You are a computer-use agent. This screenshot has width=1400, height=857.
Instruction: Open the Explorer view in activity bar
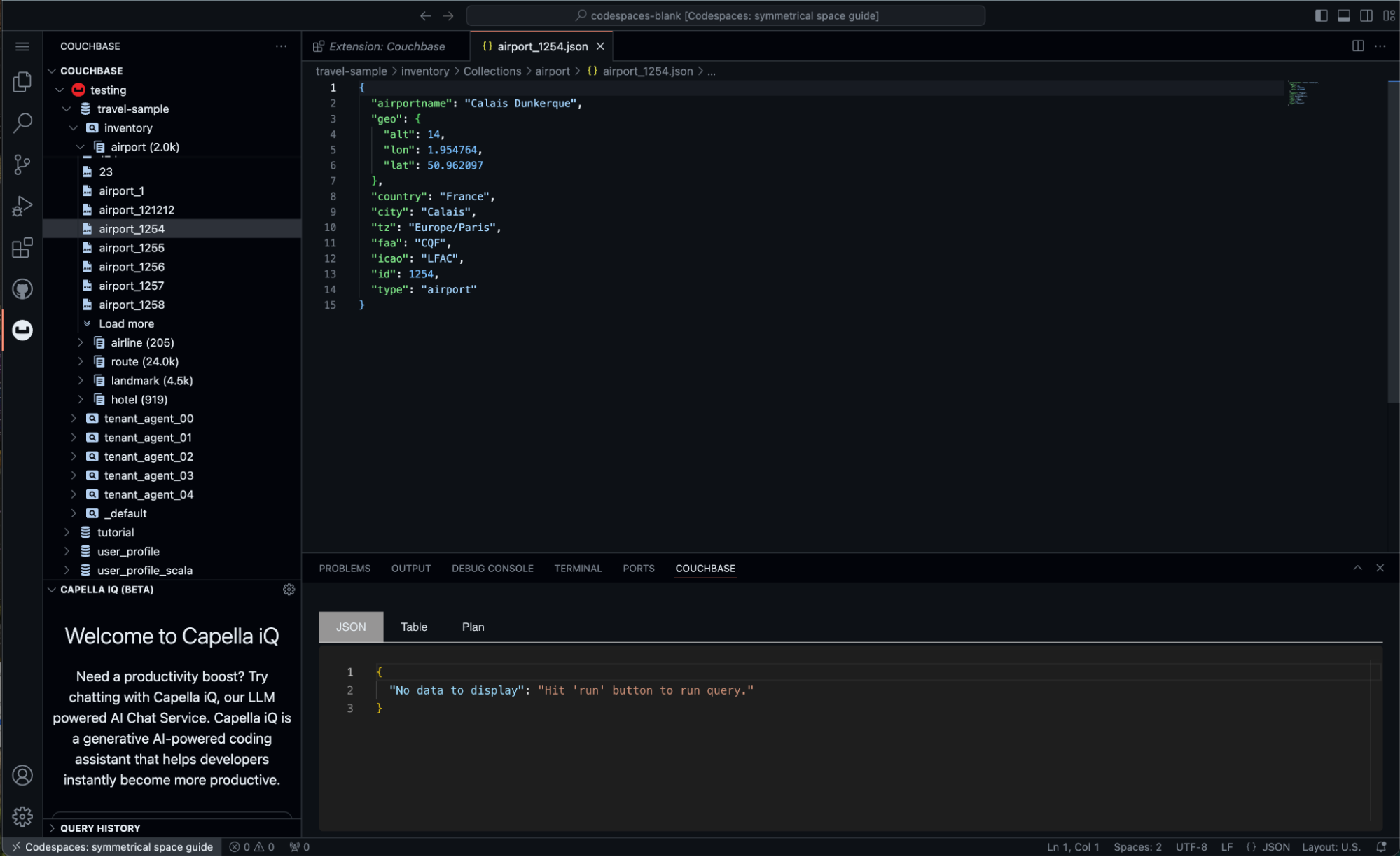coord(22,82)
